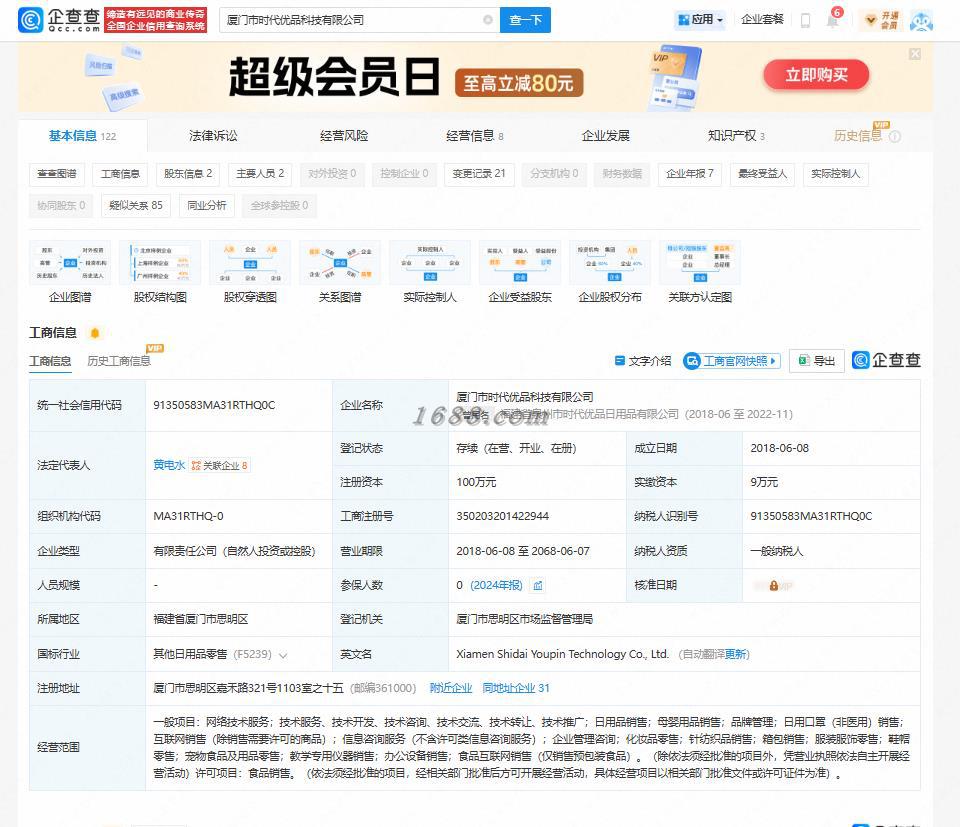Click the 关联企业 8 badge
The image size is (960, 827).
click(219, 466)
